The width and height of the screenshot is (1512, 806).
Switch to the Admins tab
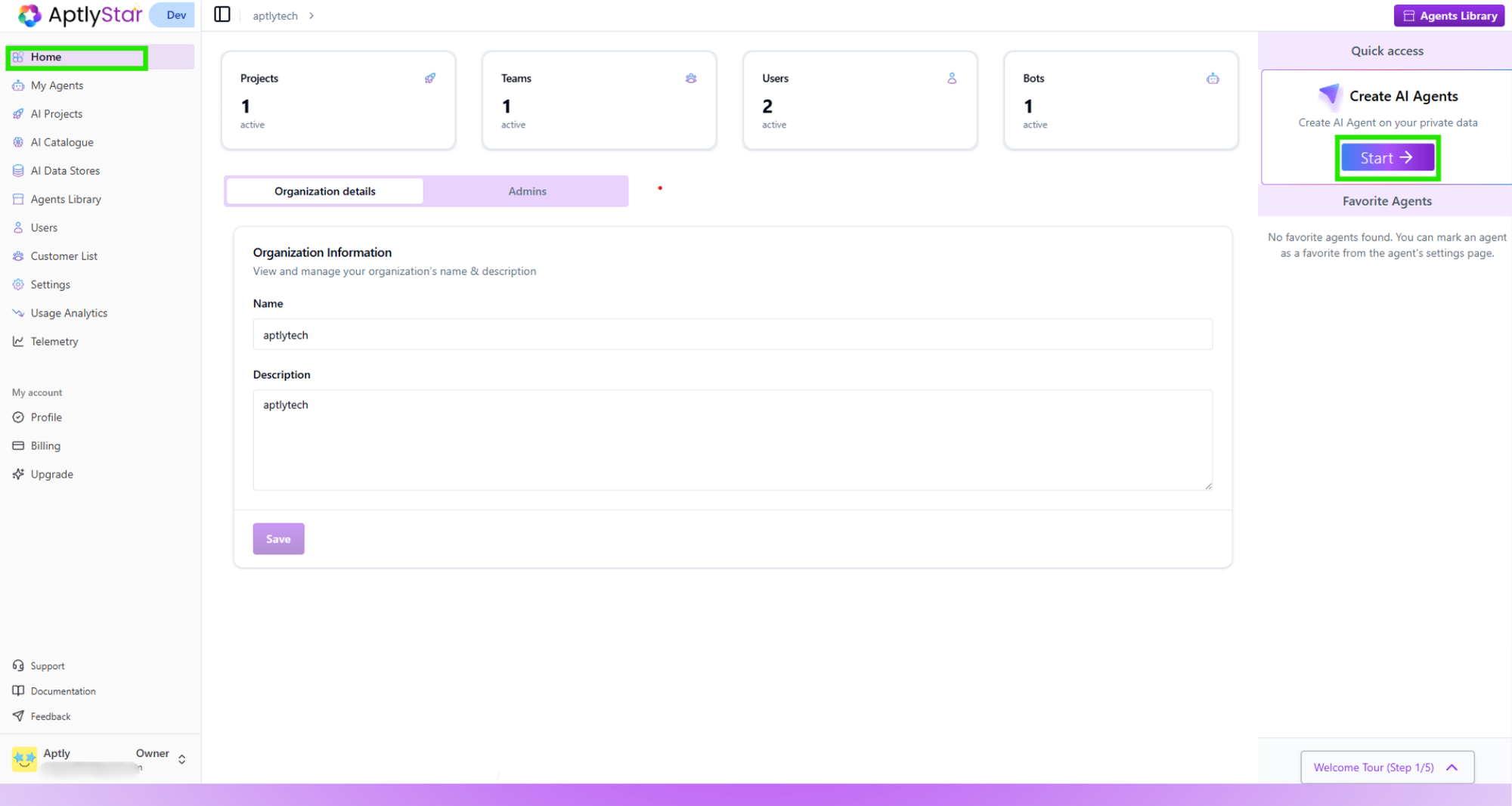point(527,191)
